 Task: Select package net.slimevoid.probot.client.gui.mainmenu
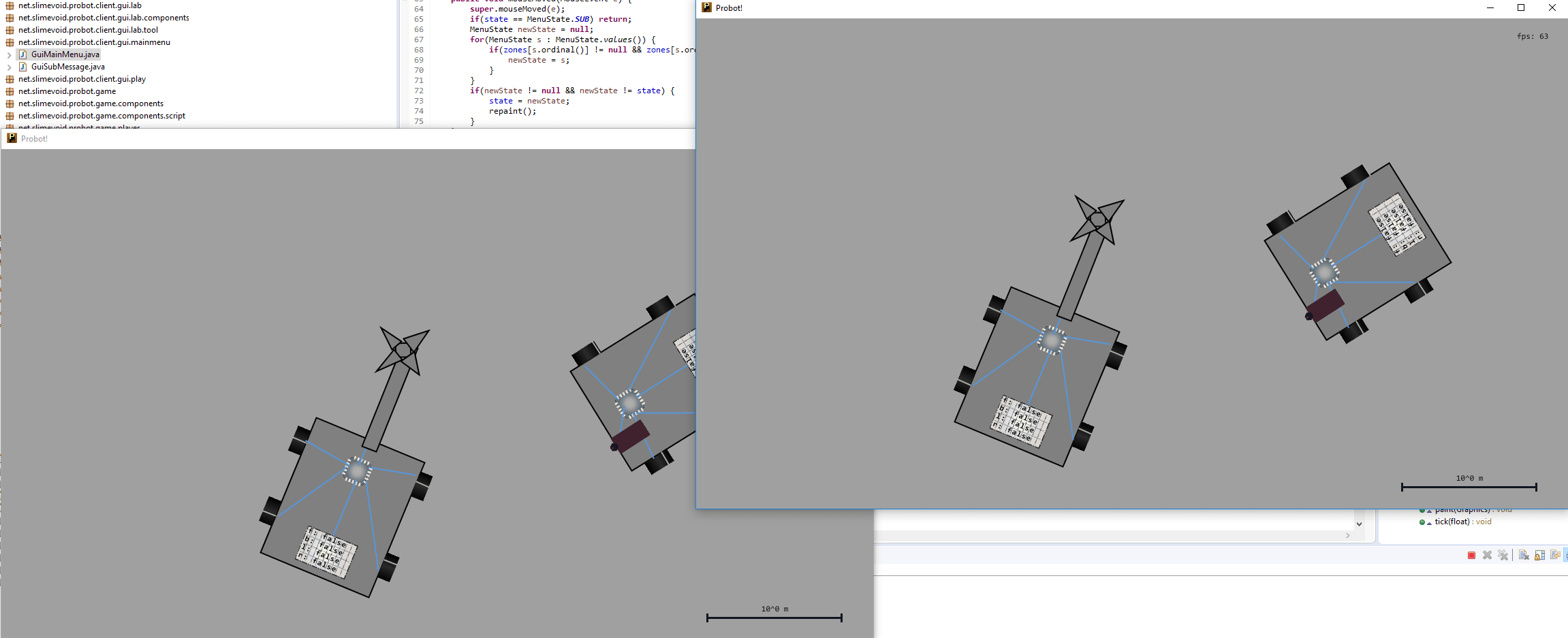(x=94, y=42)
